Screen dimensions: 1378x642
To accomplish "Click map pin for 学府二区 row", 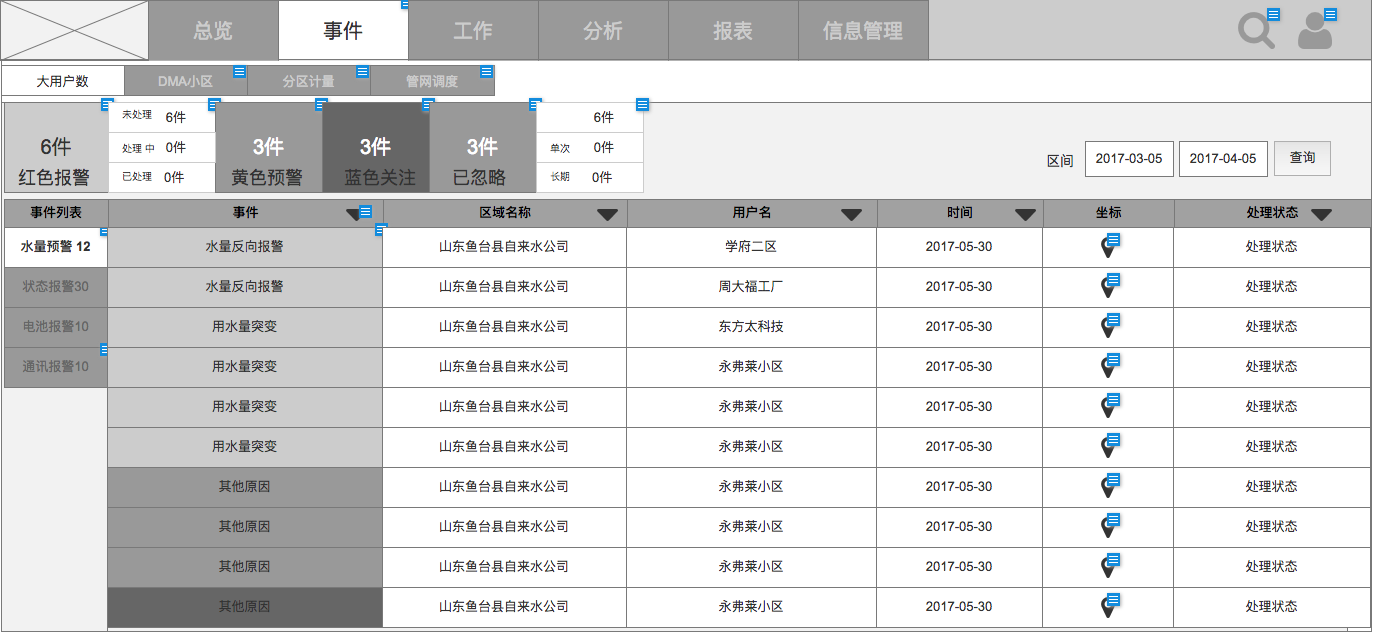I will pyautogui.click(x=1107, y=247).
